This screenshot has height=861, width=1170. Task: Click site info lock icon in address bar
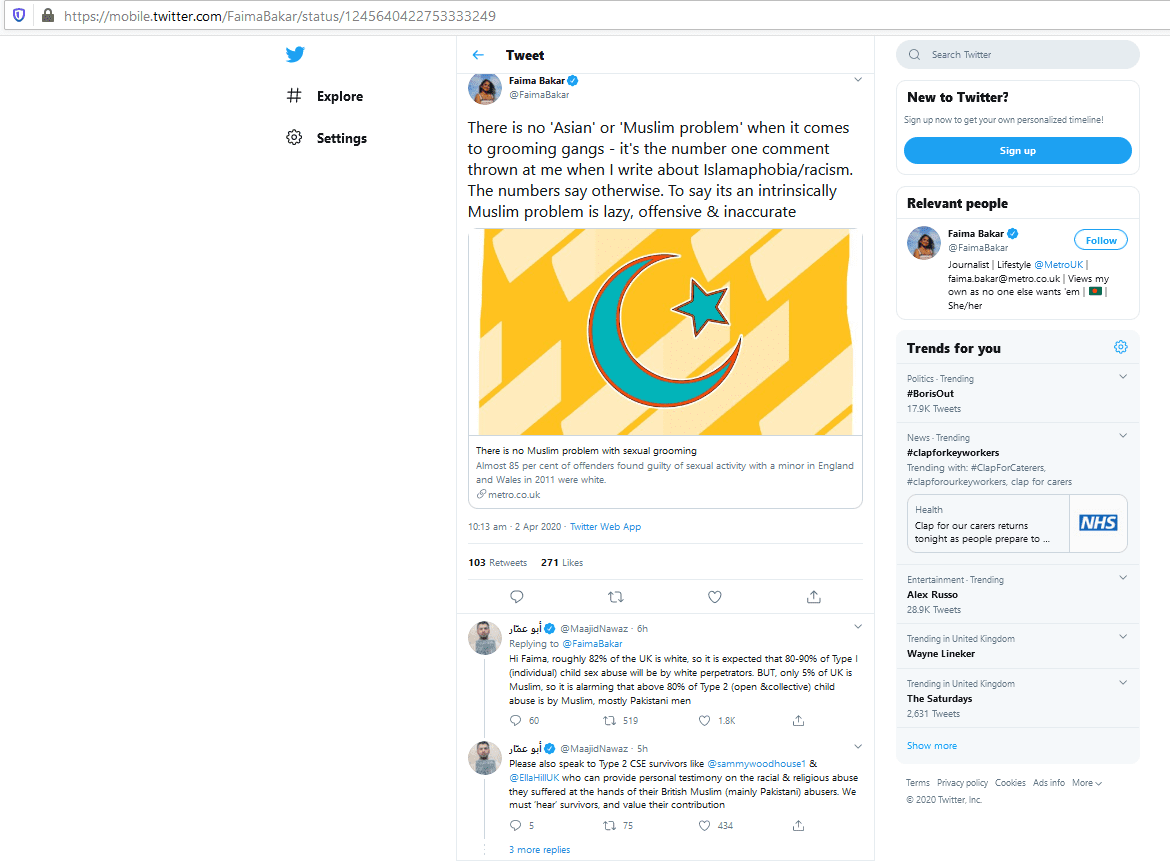pos(47,16)
